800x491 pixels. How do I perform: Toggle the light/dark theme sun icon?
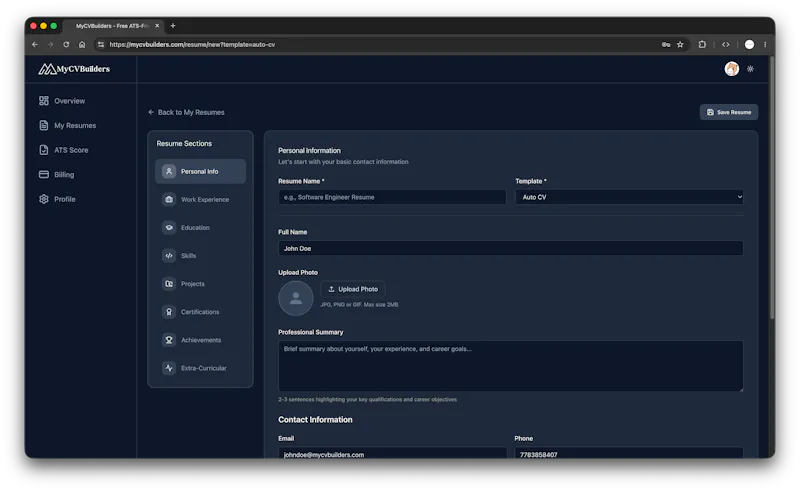751,69
